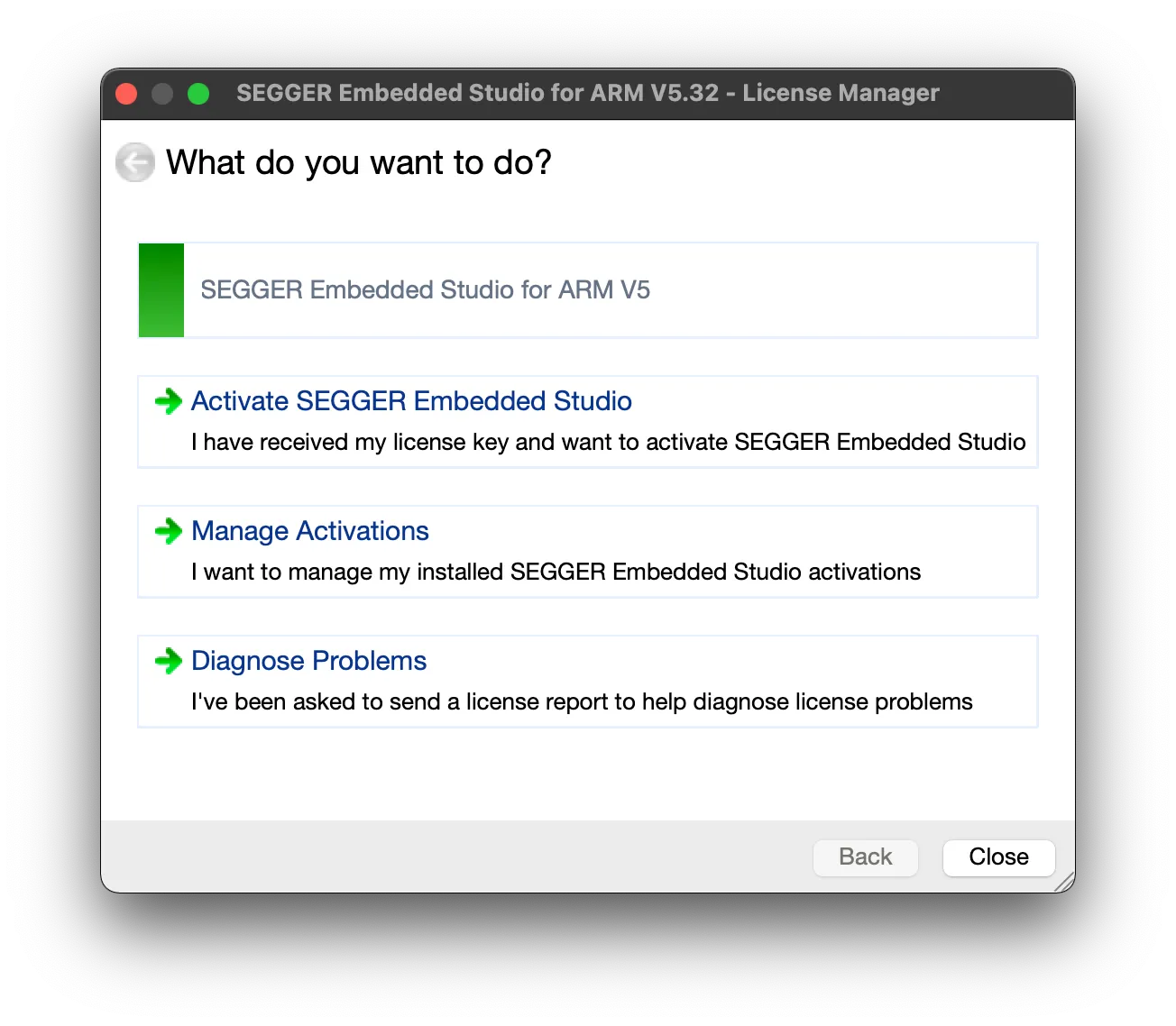Image resolution: width=1176 pixels, height=1026 pixels.
Task: Click the resize grip in the window corner
Action: tap(1064, 882)
